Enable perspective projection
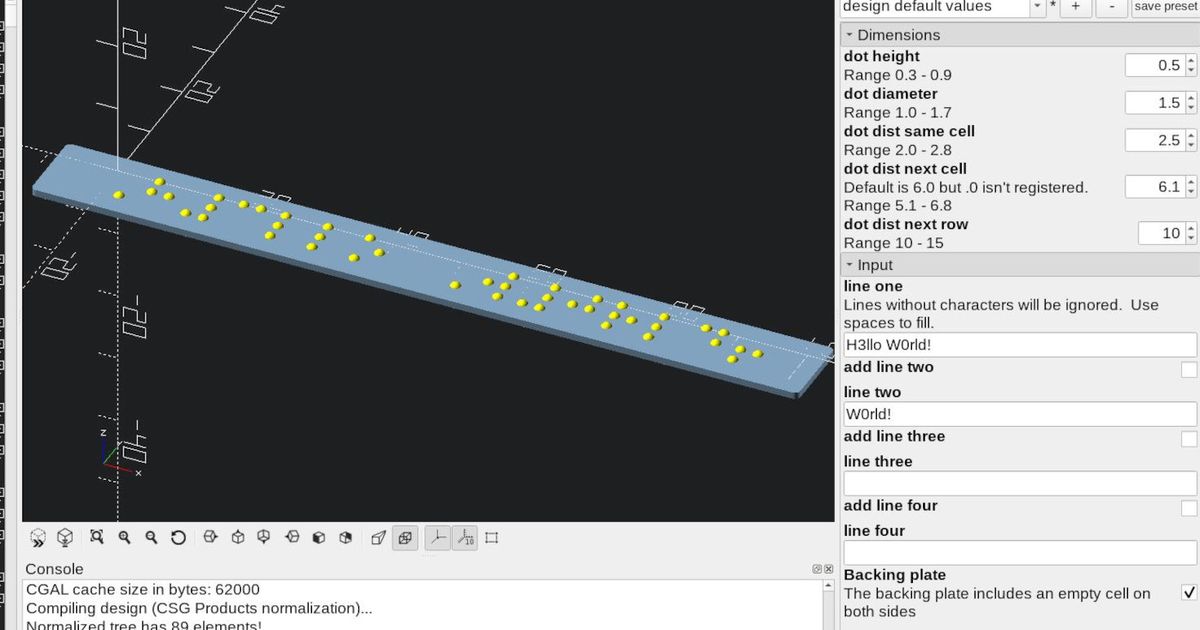 [379, 537]
